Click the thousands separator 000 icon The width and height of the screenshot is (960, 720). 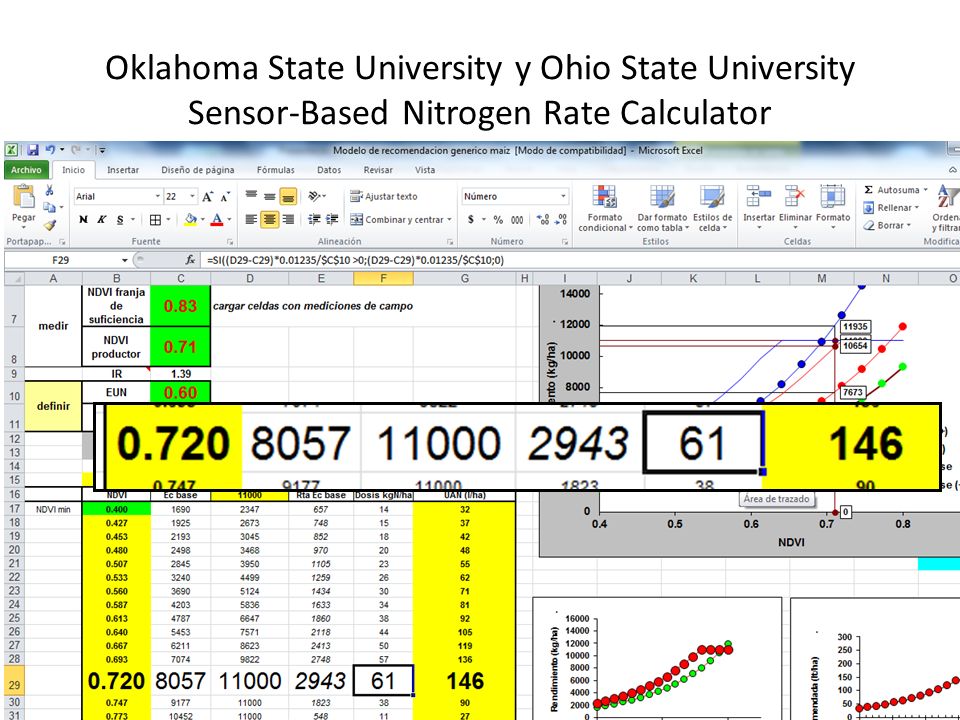pyautogui.click(x=517, y=219)
